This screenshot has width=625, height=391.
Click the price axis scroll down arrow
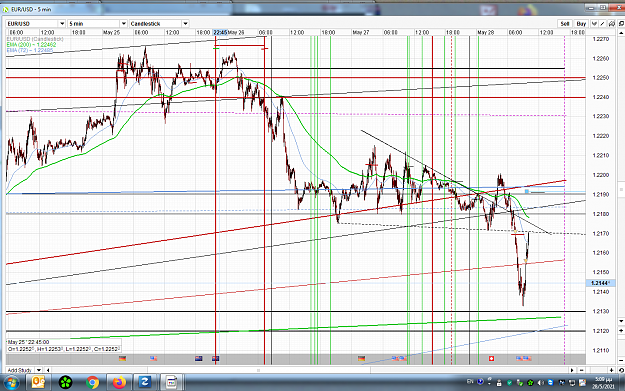621,321
